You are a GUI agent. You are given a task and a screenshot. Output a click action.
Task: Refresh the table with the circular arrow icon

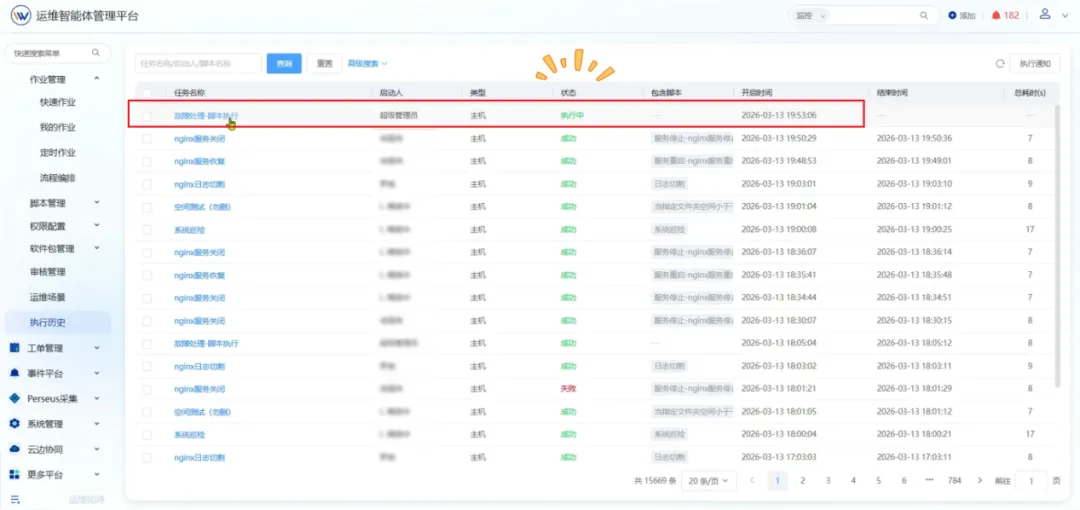[999, 63]
